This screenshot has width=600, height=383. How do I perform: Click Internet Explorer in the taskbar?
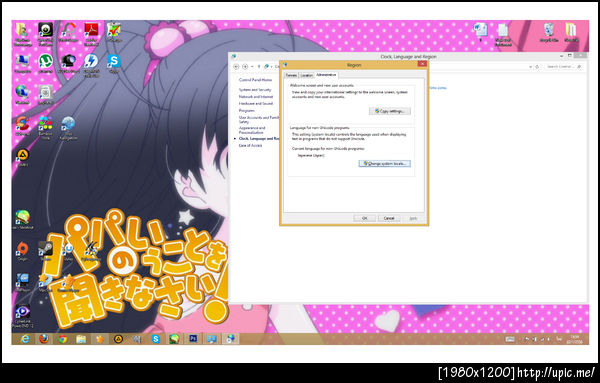[25, 339]
